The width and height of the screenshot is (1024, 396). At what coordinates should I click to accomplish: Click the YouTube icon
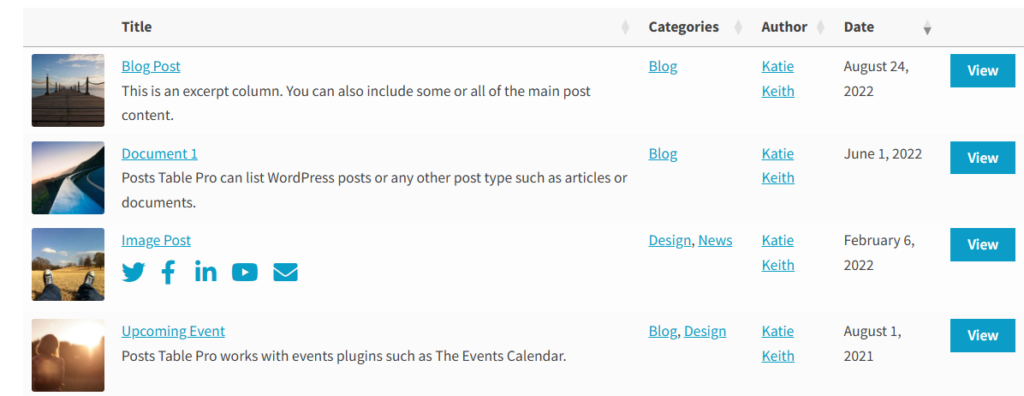[x=245, y=272]
